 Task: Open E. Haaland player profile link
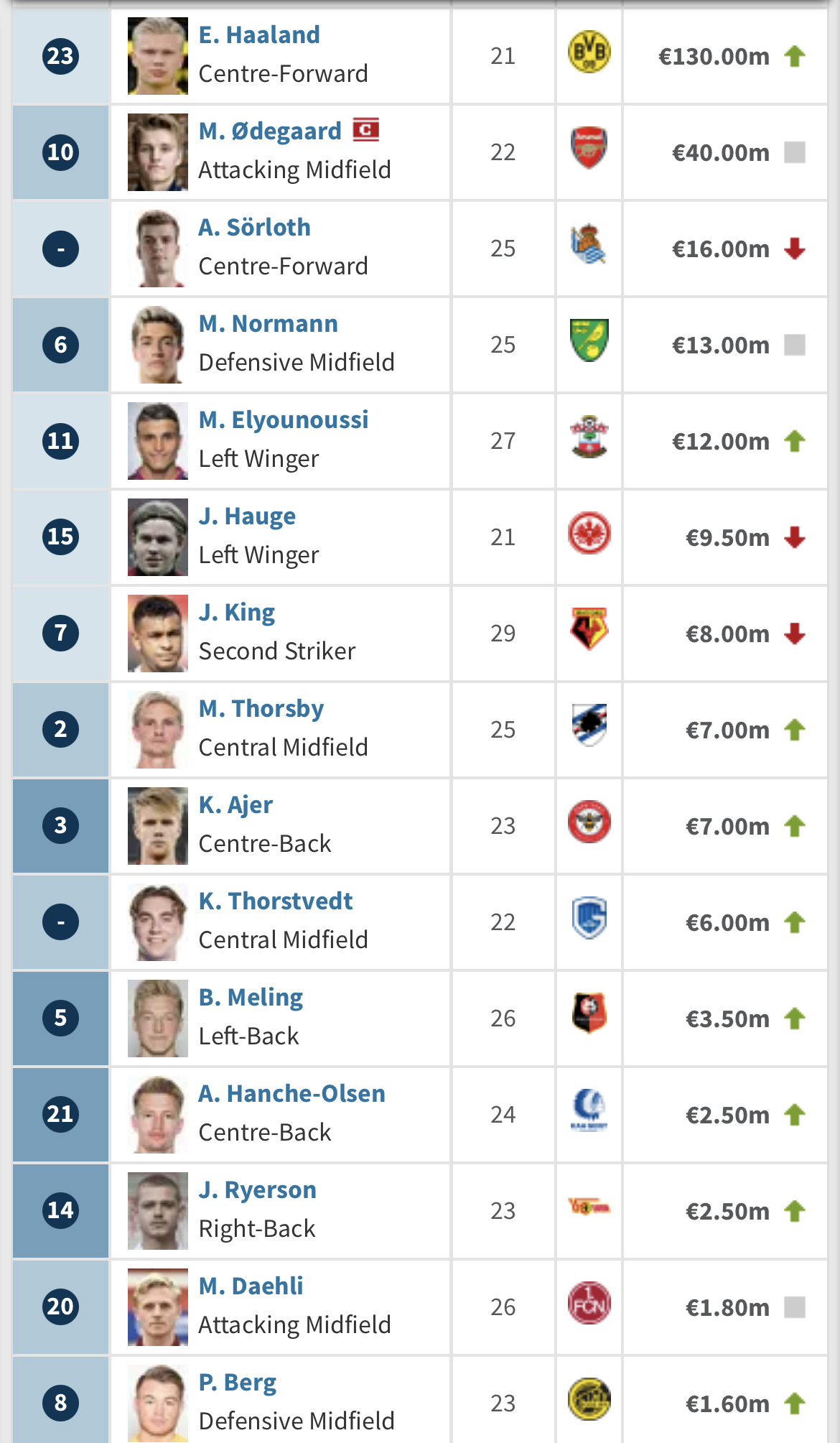[x=259, y=34]
